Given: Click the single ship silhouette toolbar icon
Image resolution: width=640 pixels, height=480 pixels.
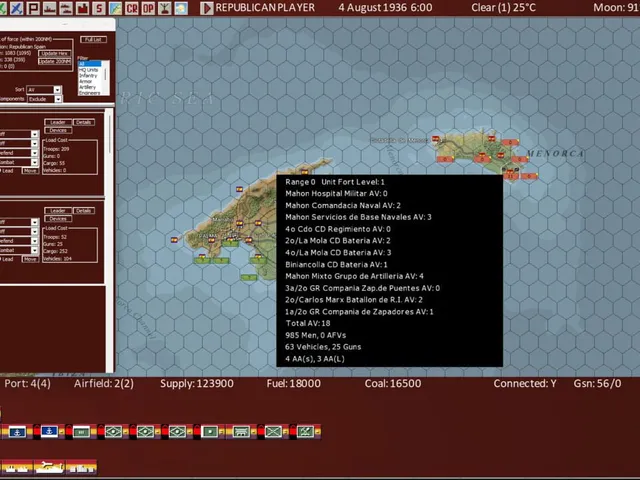Looking at the screenshot, I should (49, 8).
